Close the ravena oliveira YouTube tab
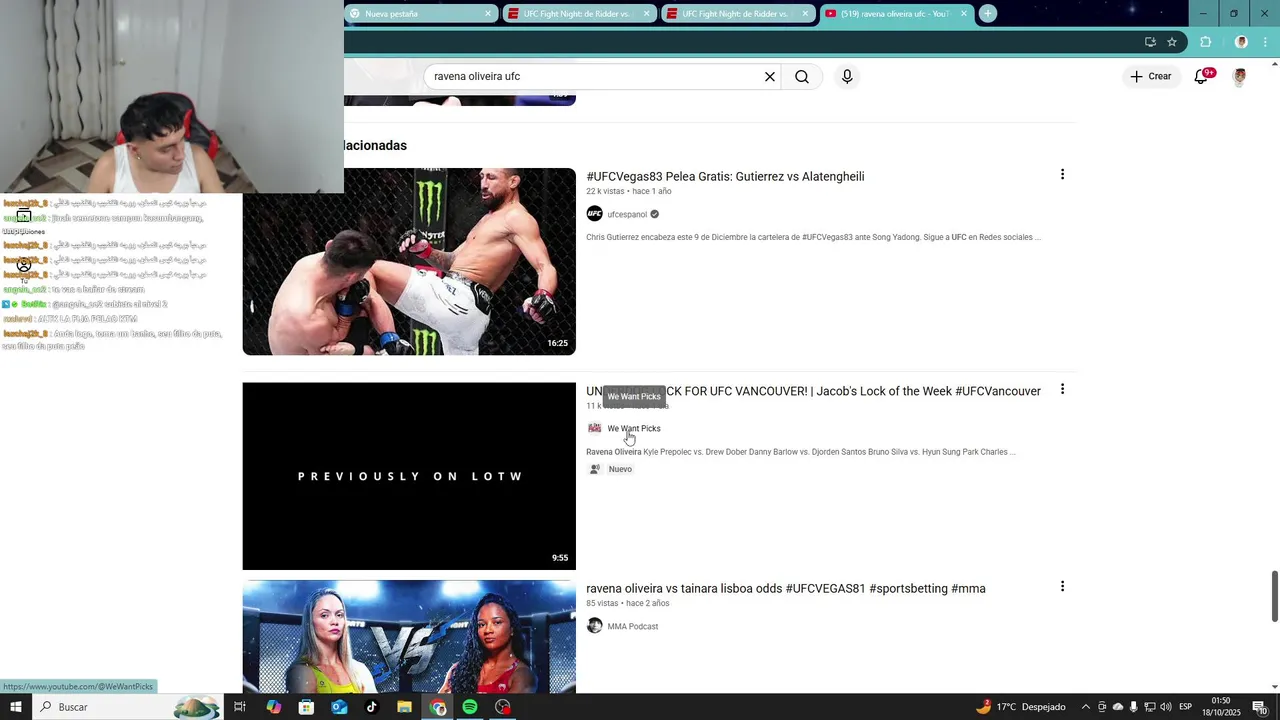This screenshot has height=720, width=1280. [x=964, y=14]
